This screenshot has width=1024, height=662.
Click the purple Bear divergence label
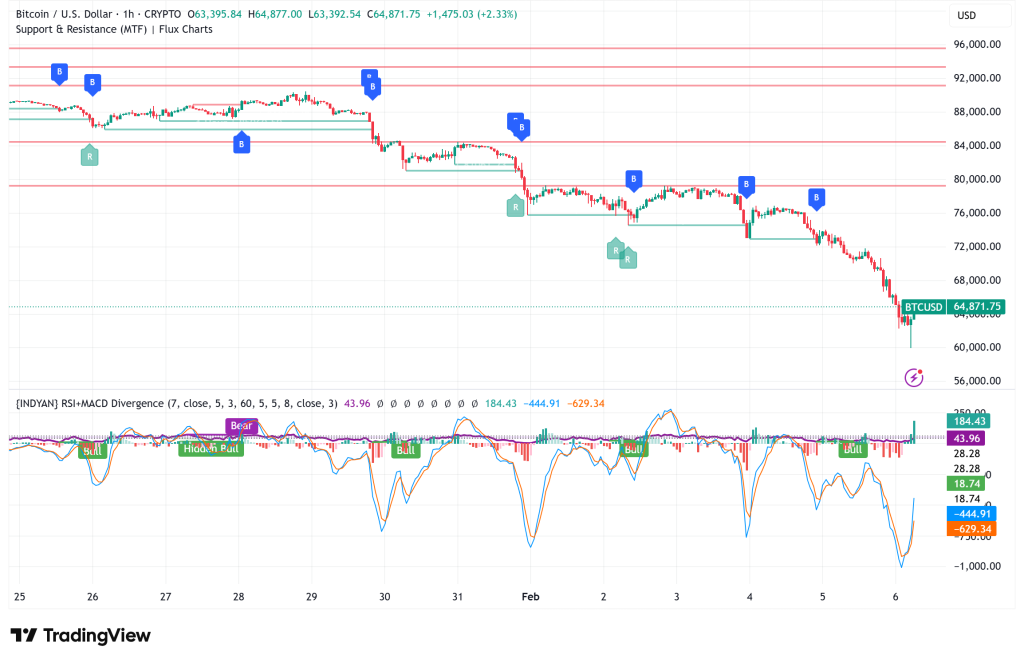click(242, 426)
